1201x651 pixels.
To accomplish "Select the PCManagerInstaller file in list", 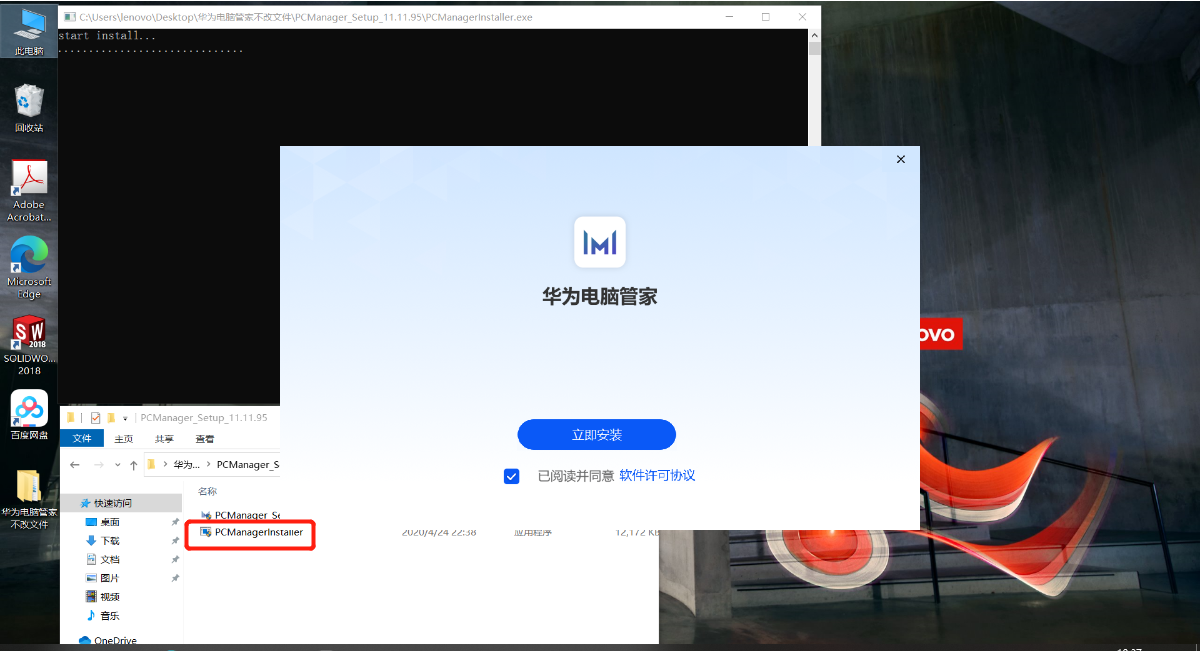I will [x=251, y=533].
